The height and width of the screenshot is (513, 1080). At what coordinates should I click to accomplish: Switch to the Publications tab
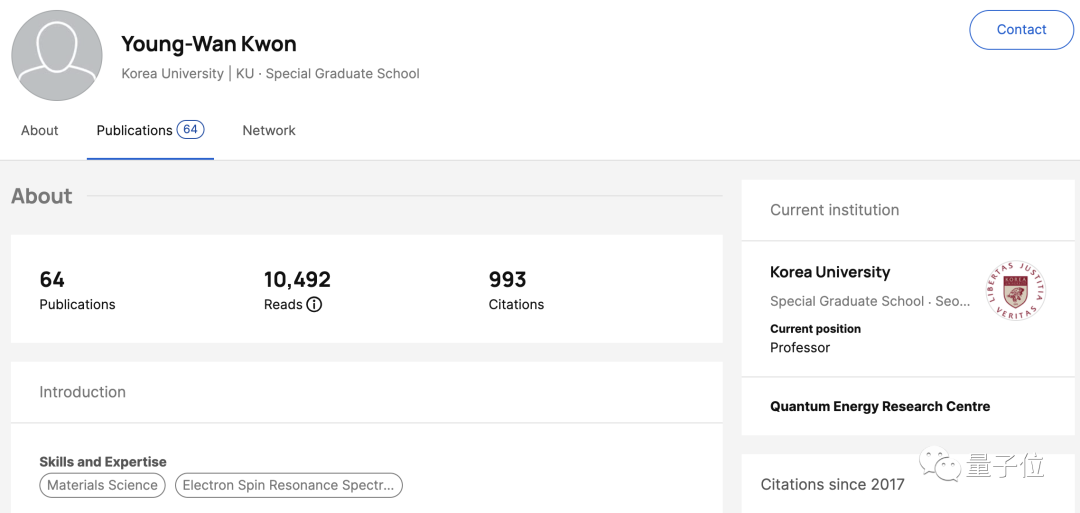(134, 130)
